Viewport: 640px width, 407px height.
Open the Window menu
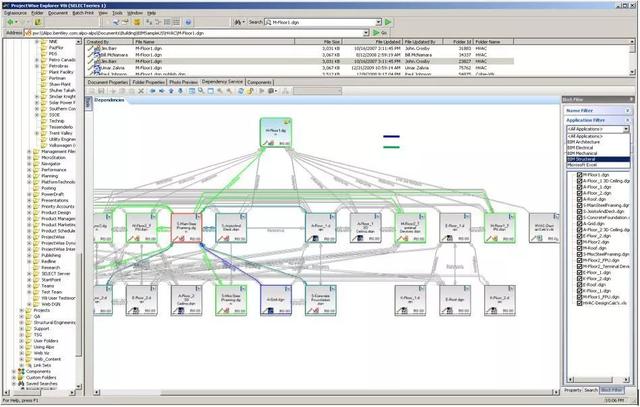click(135, 13)
